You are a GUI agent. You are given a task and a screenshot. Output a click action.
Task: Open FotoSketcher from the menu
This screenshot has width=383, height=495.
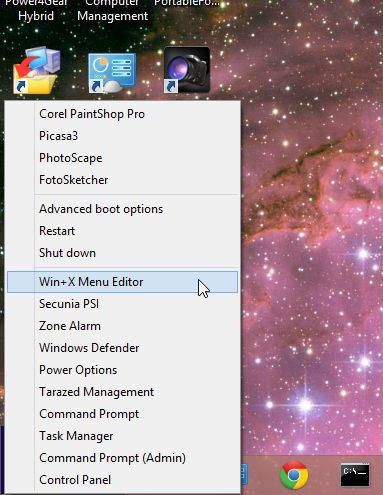tap(123, 180)
